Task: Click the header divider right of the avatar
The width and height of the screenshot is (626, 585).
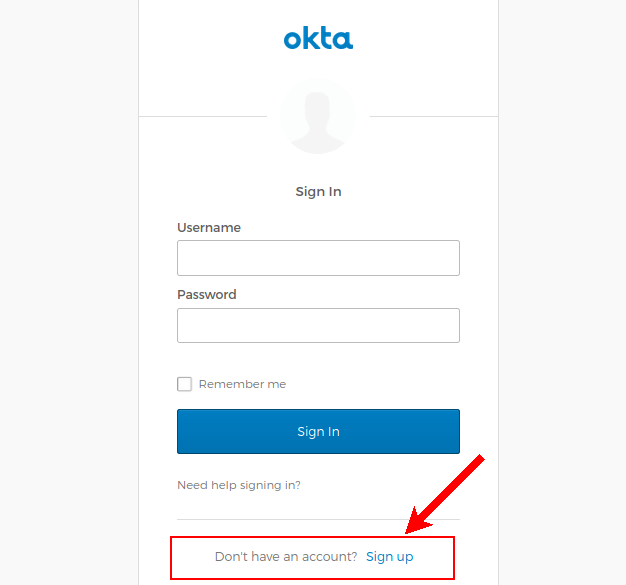Action: (433, 116)
